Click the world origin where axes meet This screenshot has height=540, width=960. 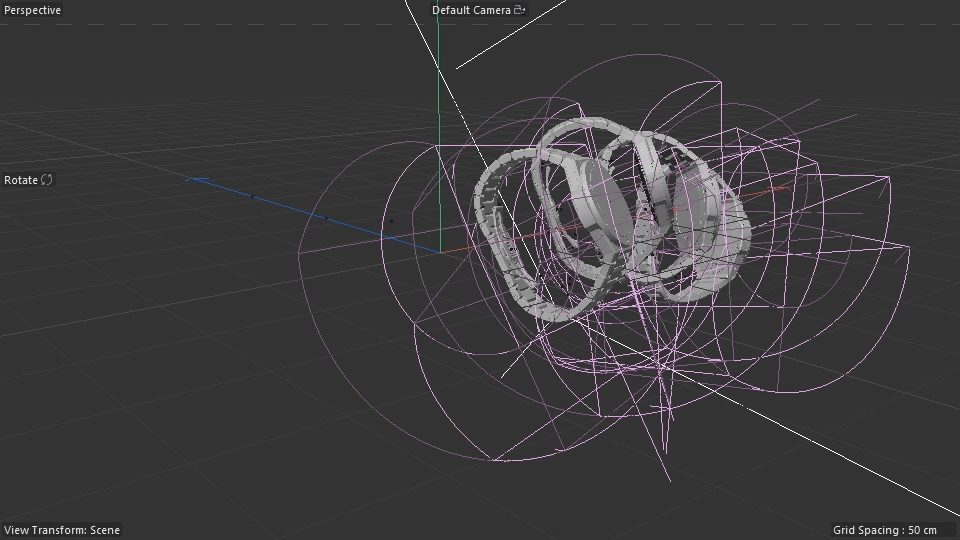(438, 252)
